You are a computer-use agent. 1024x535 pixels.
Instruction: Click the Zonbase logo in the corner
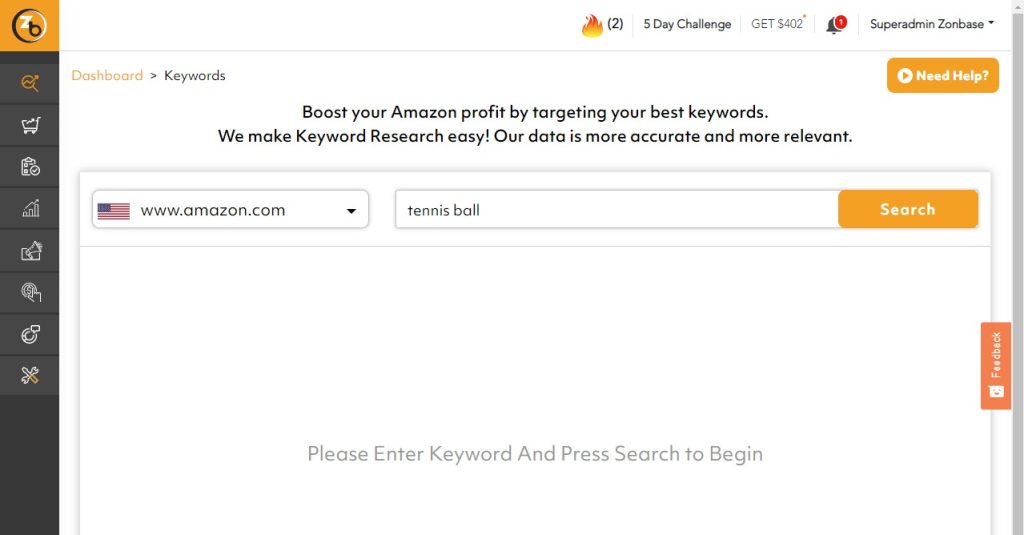[x=29, y=25]
